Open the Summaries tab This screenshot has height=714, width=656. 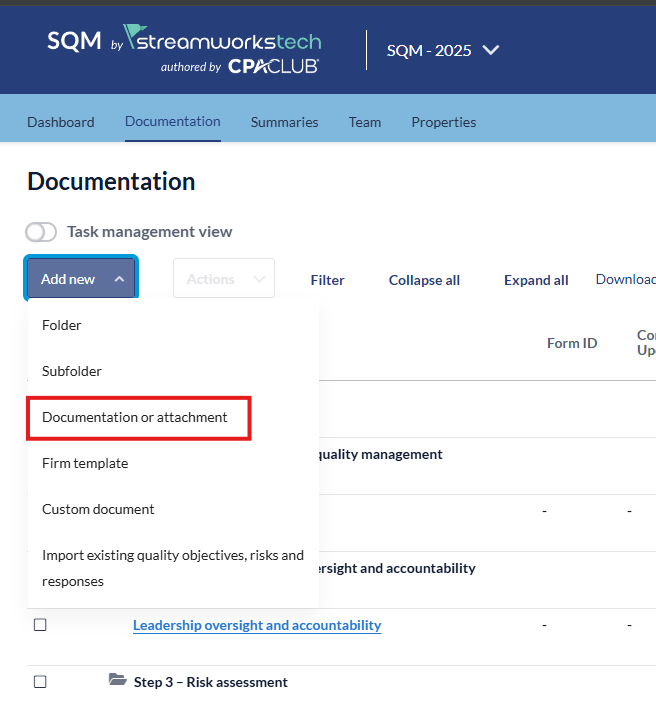[x=284, y=122]
